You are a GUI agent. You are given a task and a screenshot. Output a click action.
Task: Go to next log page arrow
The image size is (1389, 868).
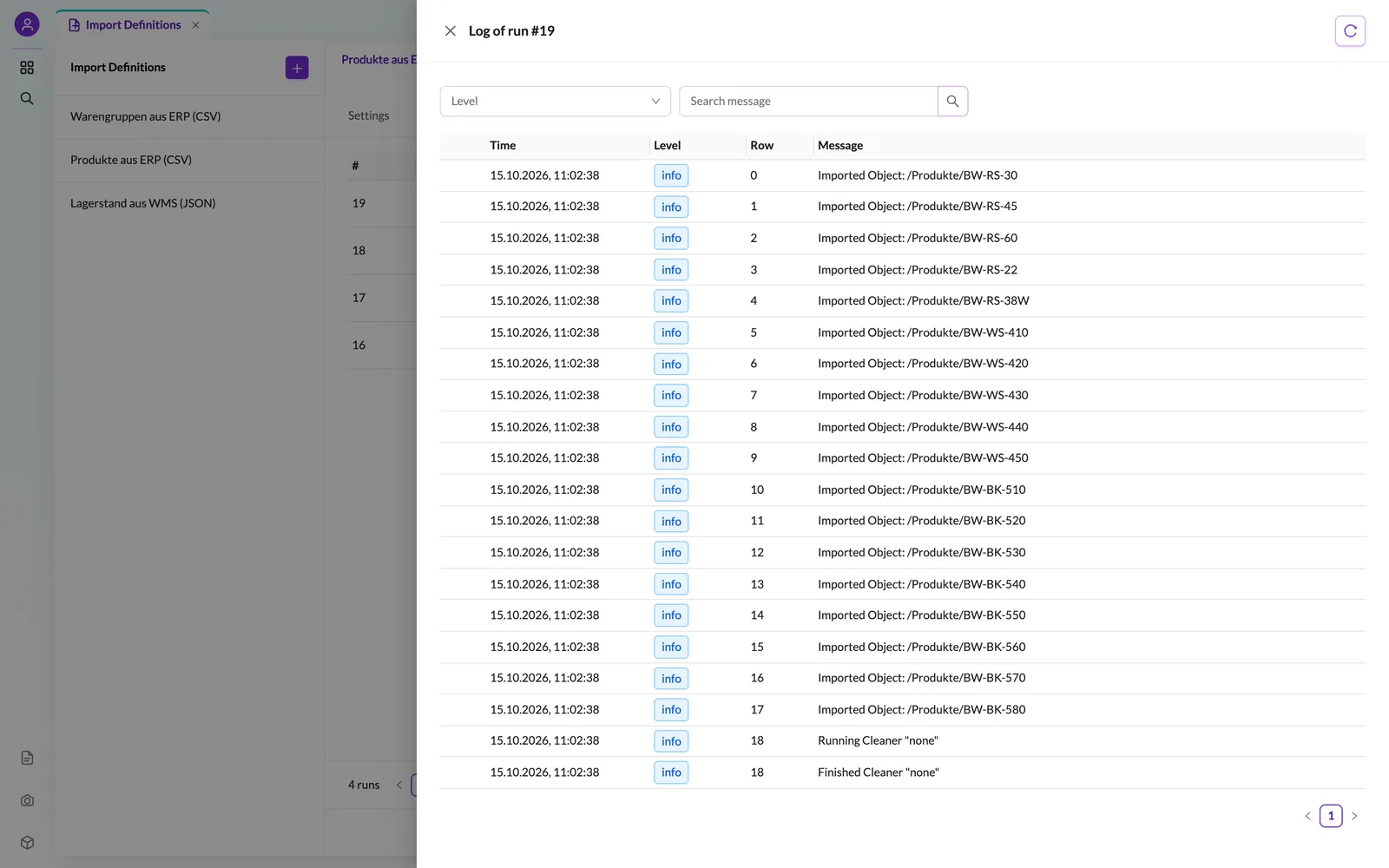point(1354,816)
